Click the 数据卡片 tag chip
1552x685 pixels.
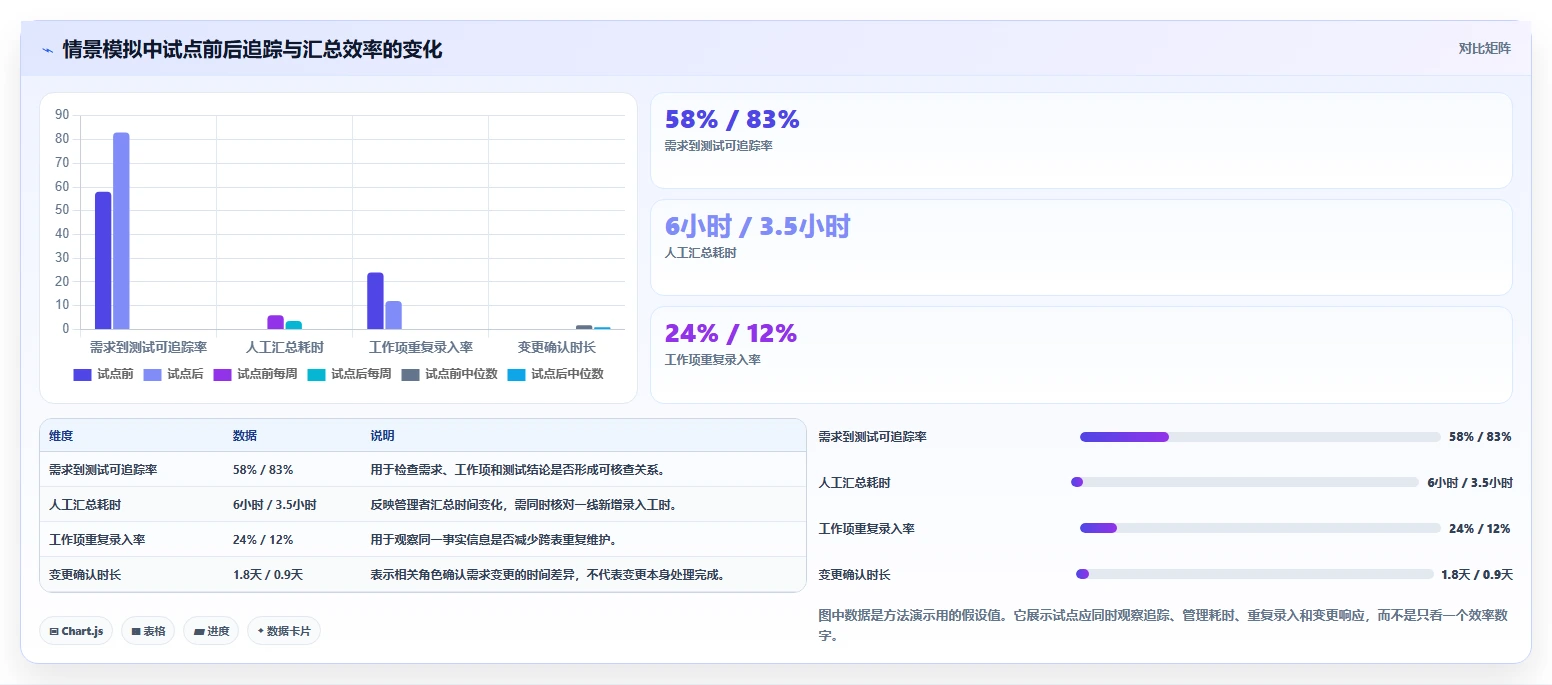284,631
